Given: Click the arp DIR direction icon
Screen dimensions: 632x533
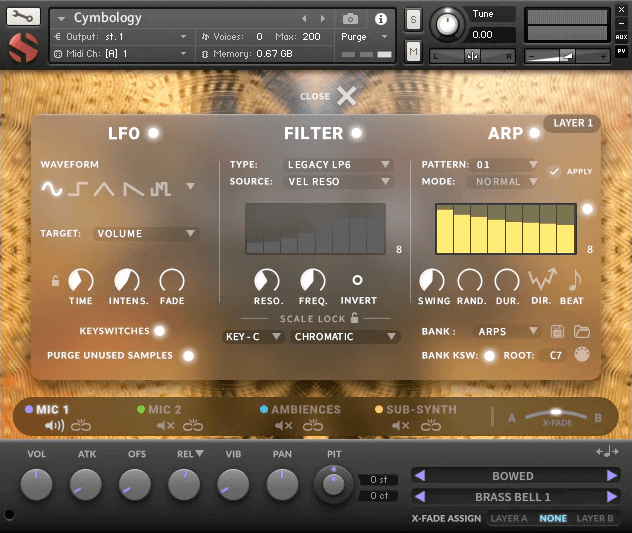Looking at the screenshot, I should (x=543, y=279).
